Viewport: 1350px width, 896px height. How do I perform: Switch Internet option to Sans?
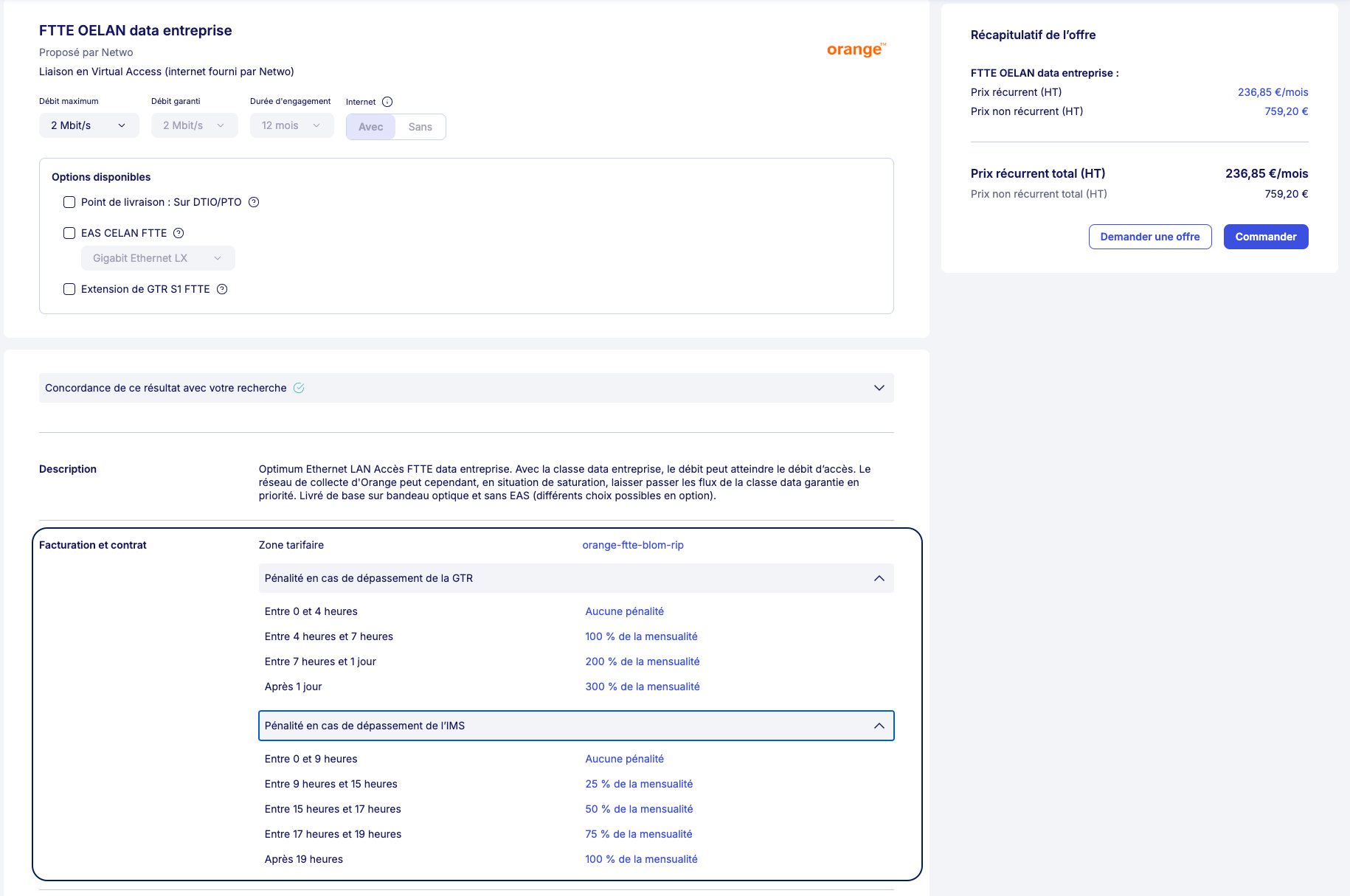(420, 127)
